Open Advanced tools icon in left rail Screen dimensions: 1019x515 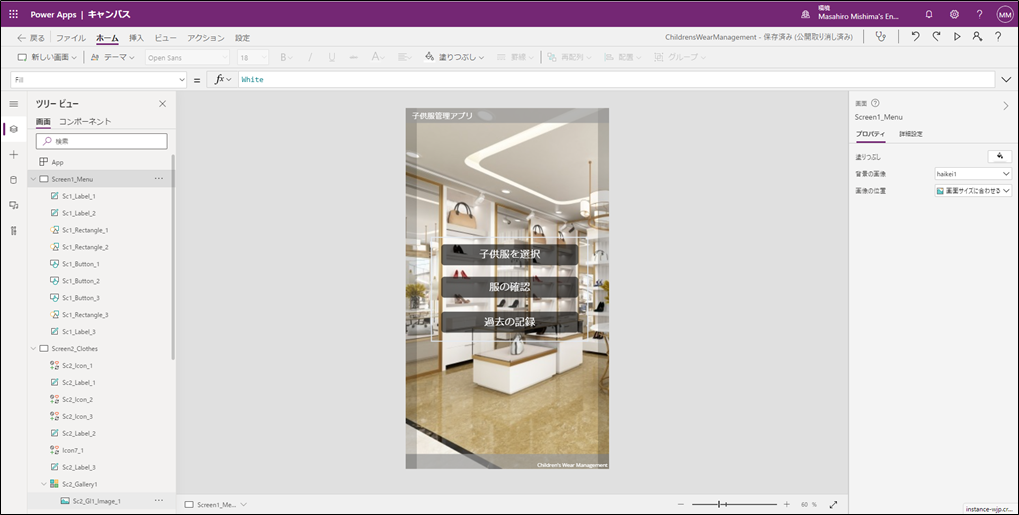click(14, 230)
